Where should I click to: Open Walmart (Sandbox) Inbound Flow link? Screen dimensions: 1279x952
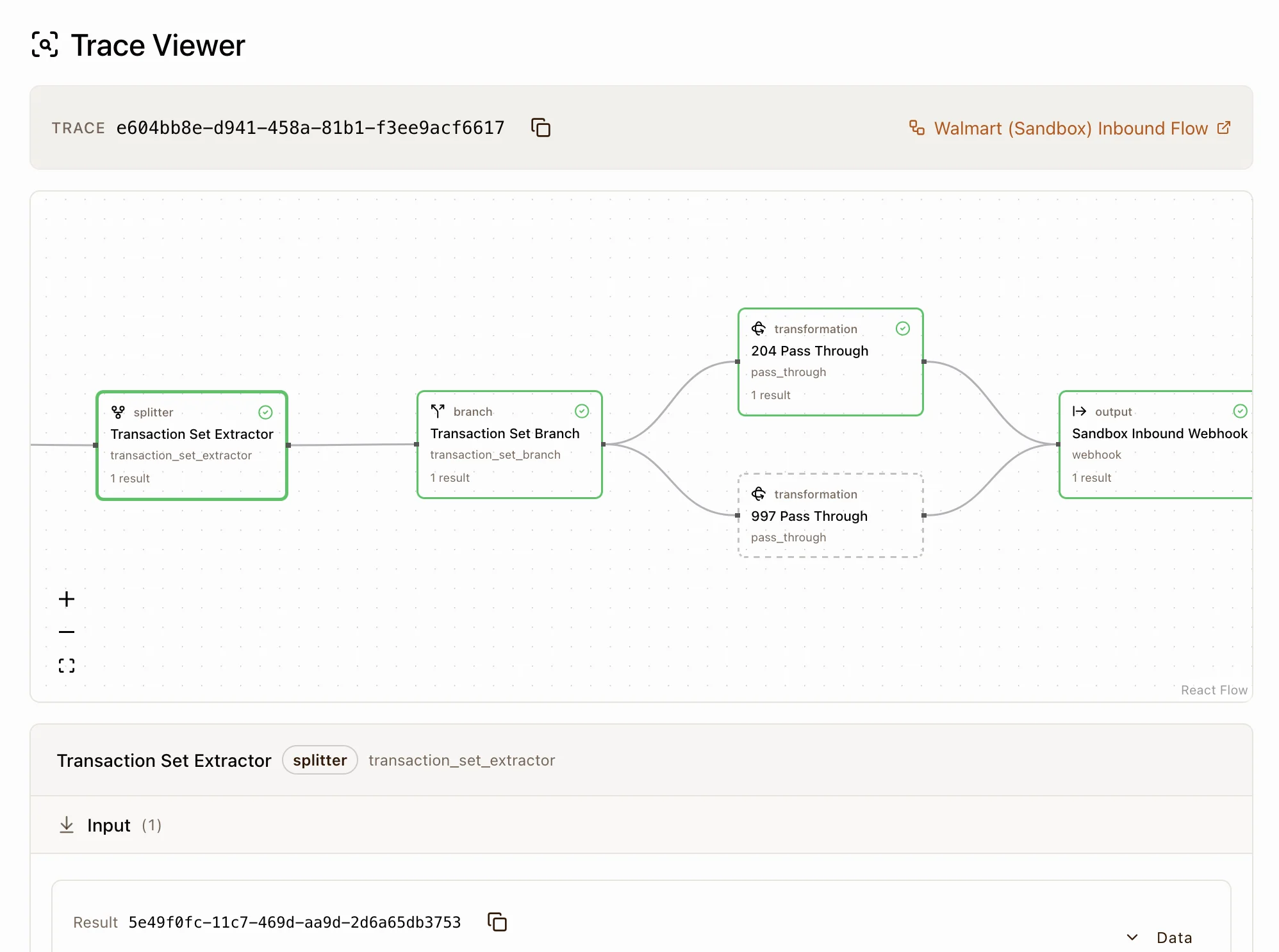(1070, 128)
